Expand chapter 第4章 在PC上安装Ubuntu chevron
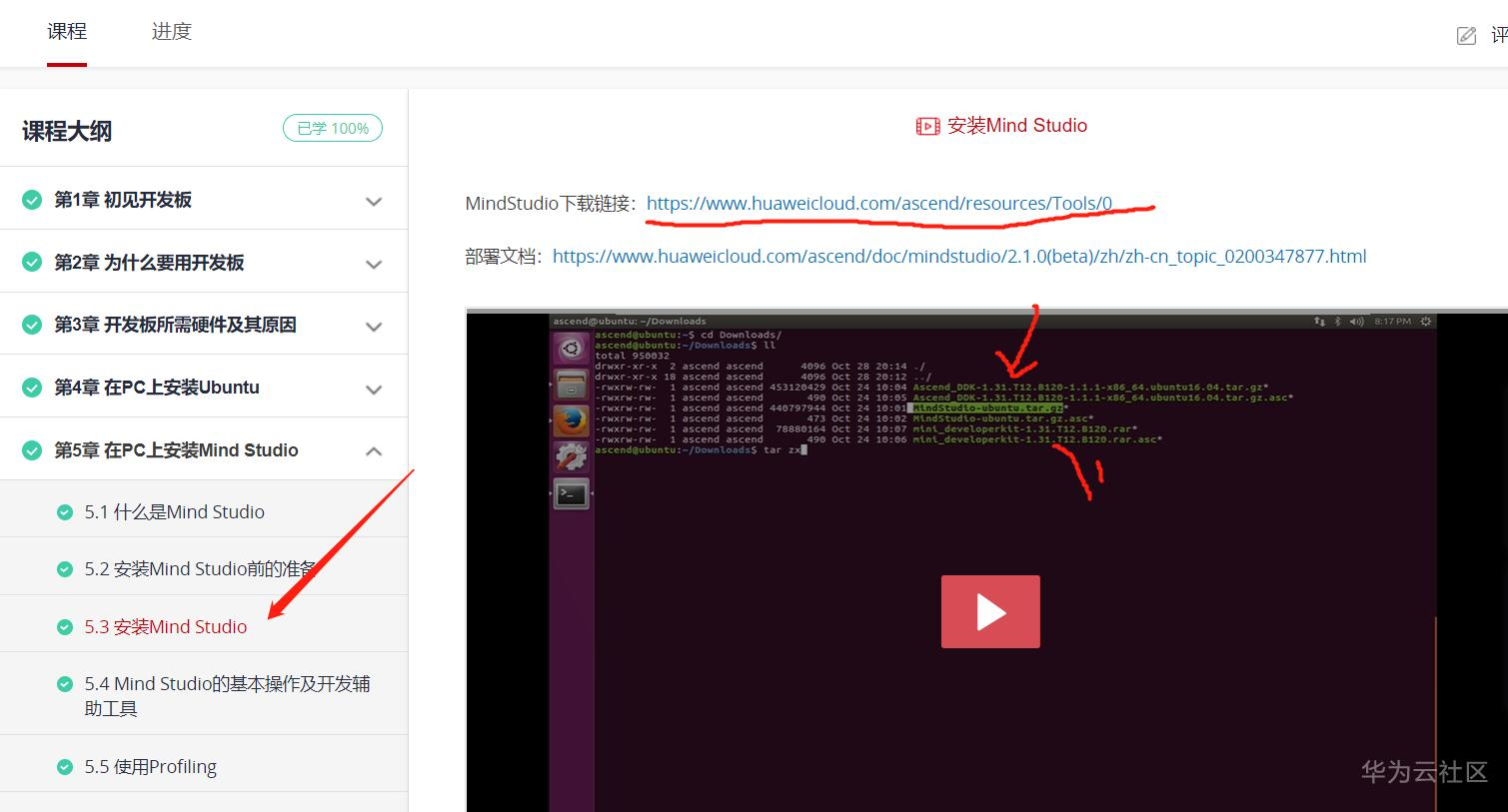 click(374, 389)
